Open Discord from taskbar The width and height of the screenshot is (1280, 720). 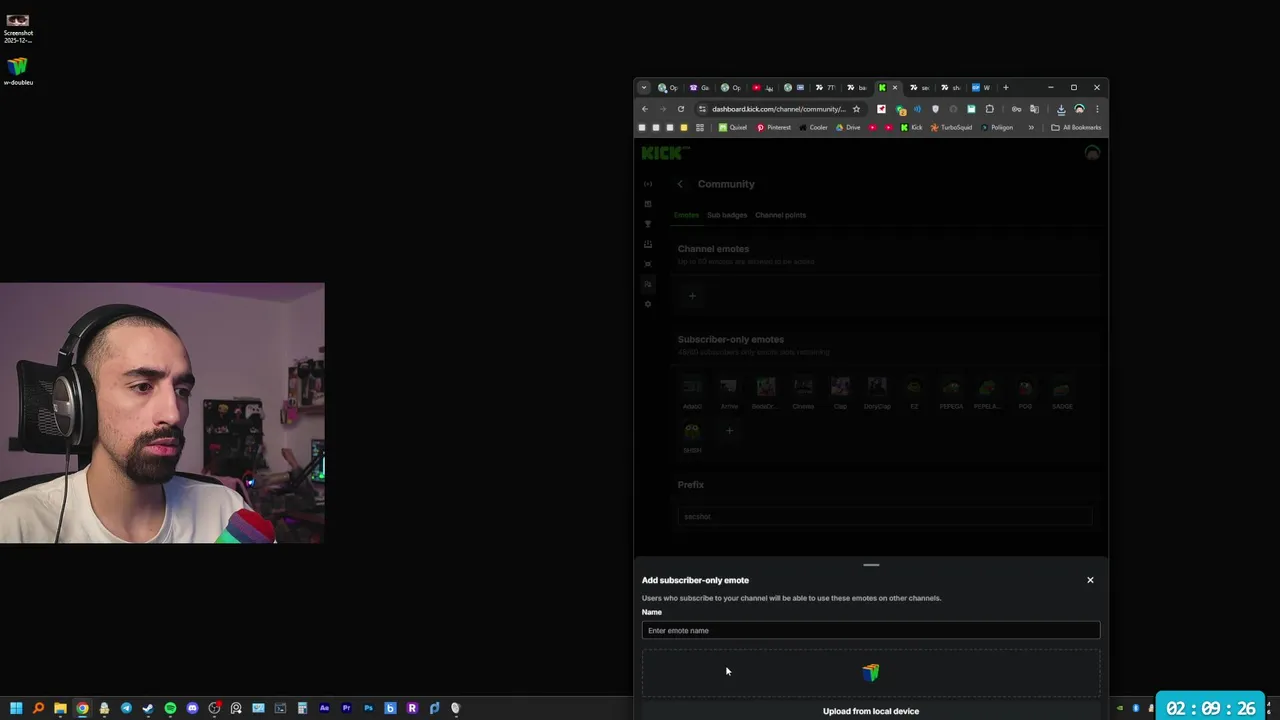(192, 708)
